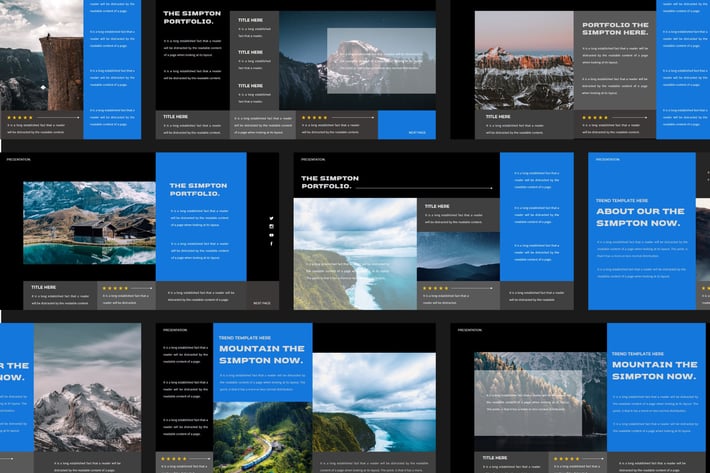Click the Flickr two-dot icon below Instagram
The width and height of the screenshot is (710, 473).
(x=271, y=235)
